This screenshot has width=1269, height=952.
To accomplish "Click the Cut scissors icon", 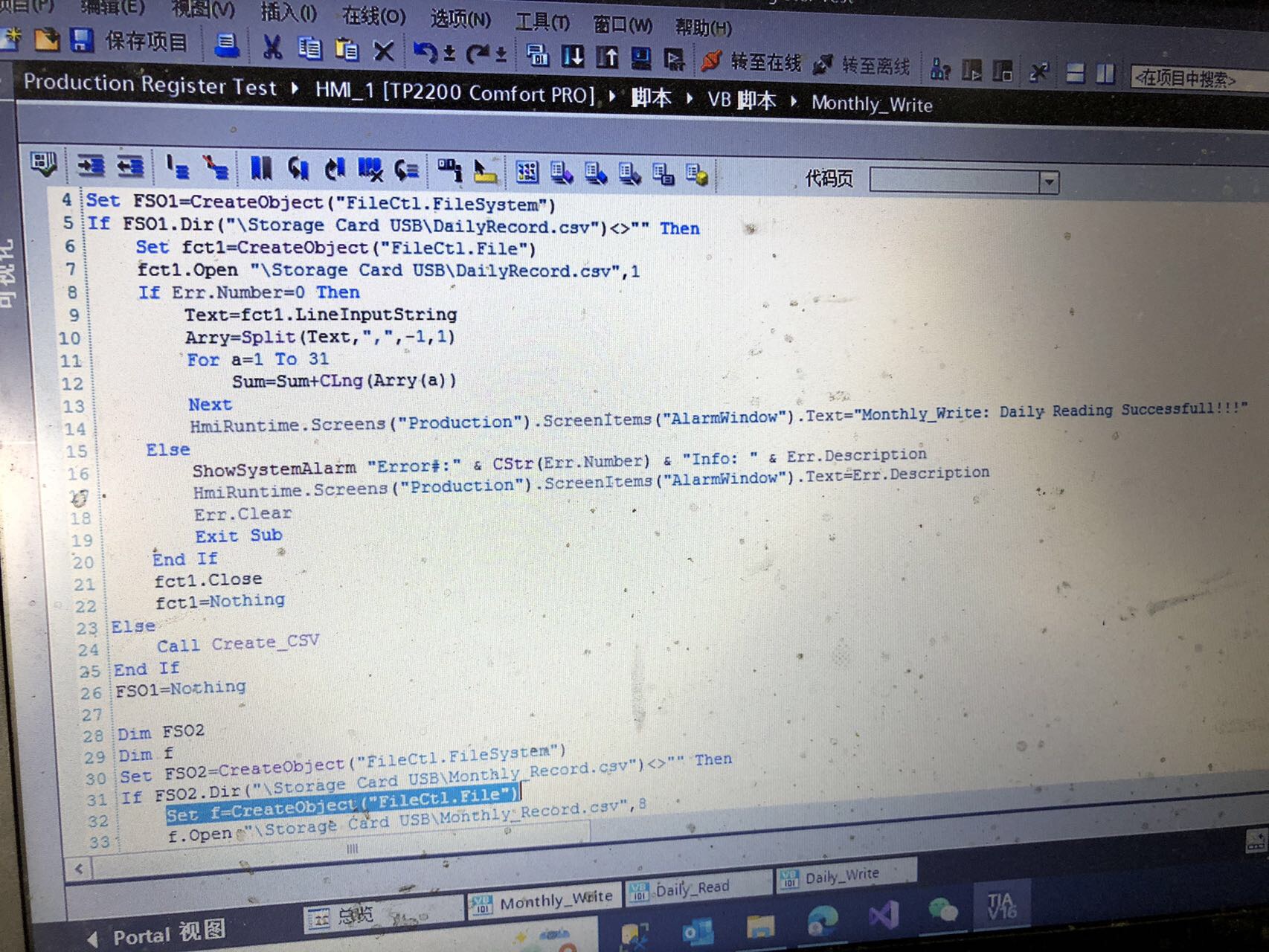I will pos(272,48).
